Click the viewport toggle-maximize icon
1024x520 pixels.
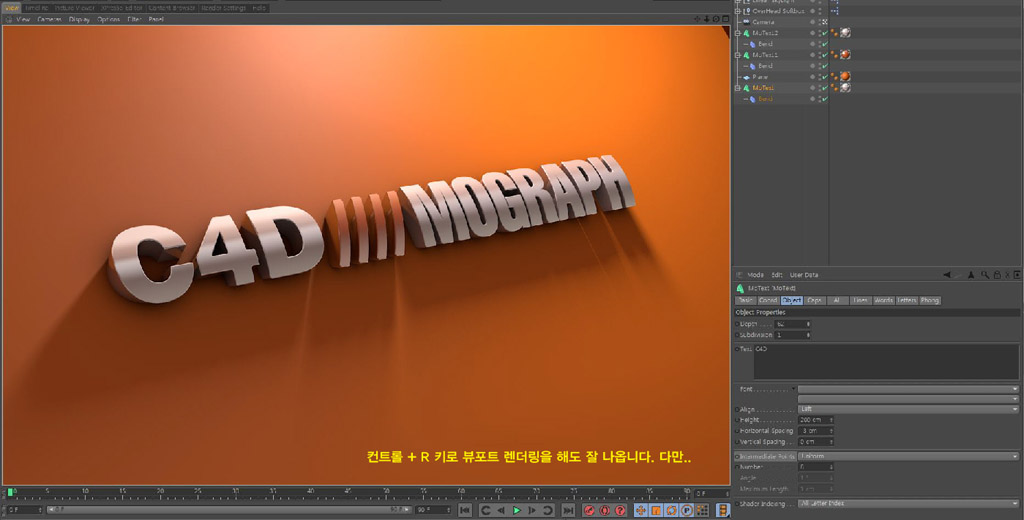click(725, 19)
